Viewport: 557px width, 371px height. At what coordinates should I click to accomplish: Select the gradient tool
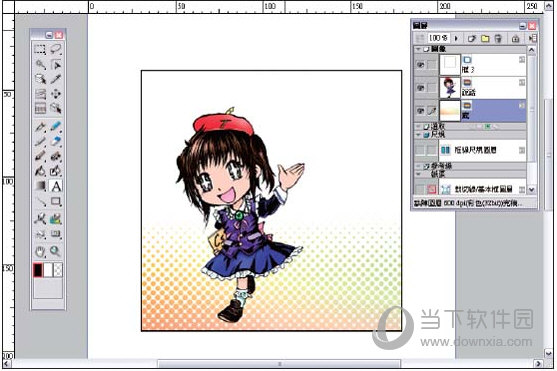coord(40,186)
